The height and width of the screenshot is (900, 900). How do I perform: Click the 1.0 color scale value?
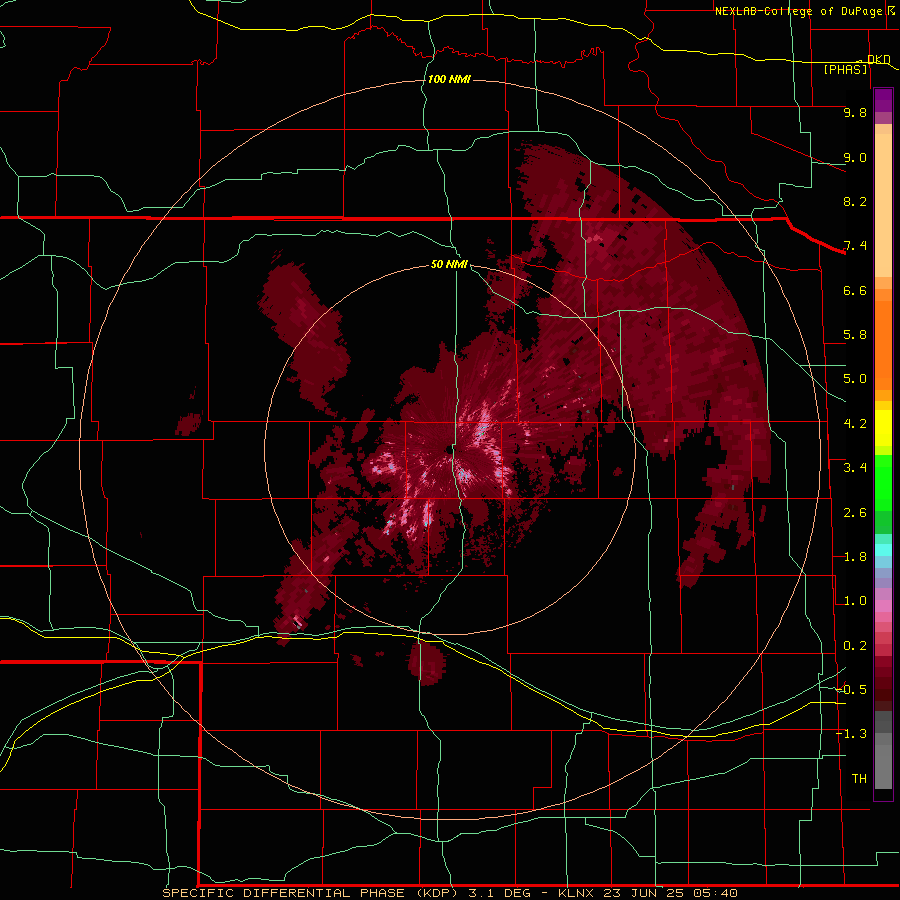(855, 601)
